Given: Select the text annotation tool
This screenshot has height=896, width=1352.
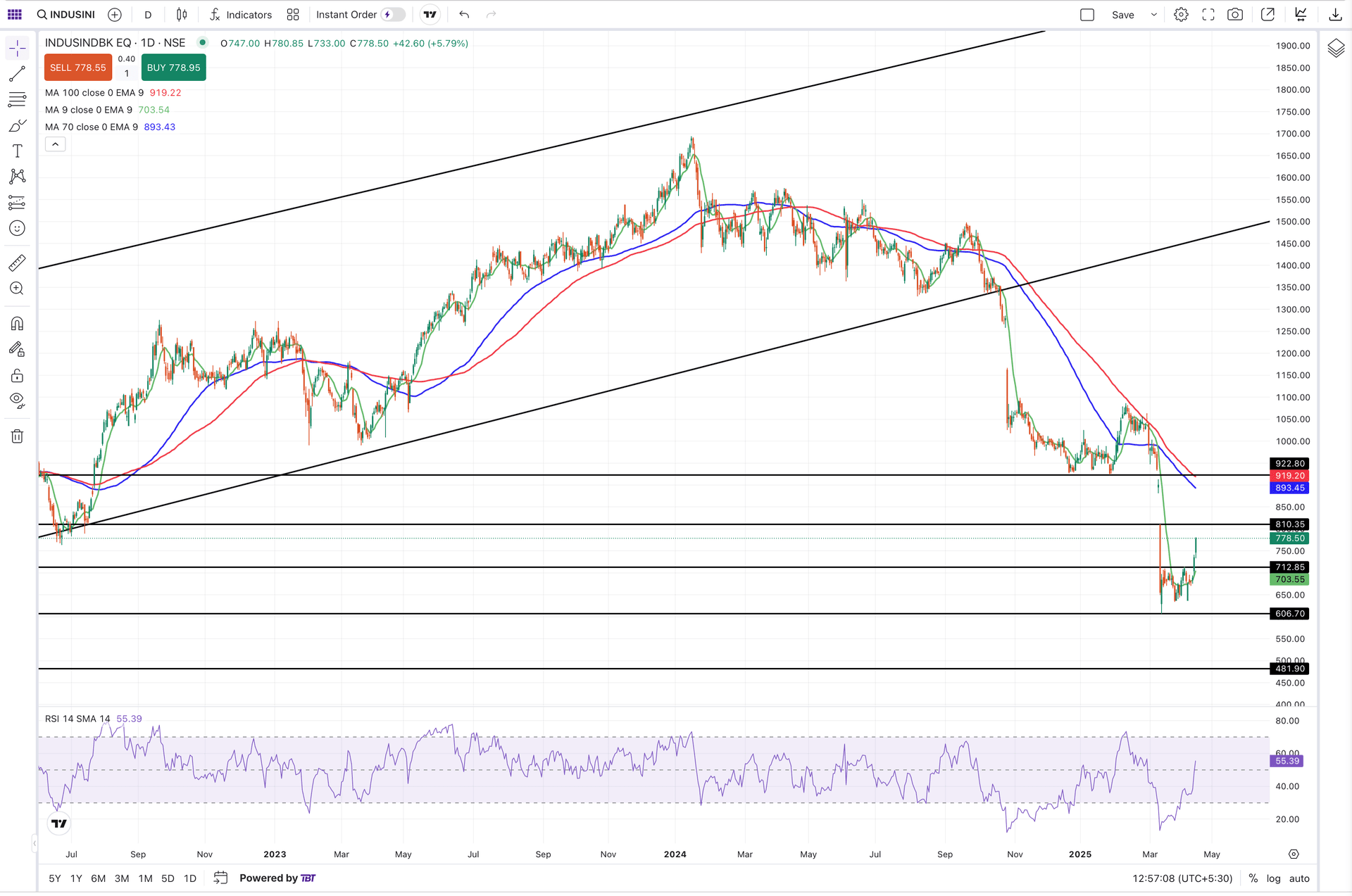Looking at the screenshot, I should 17,151.
